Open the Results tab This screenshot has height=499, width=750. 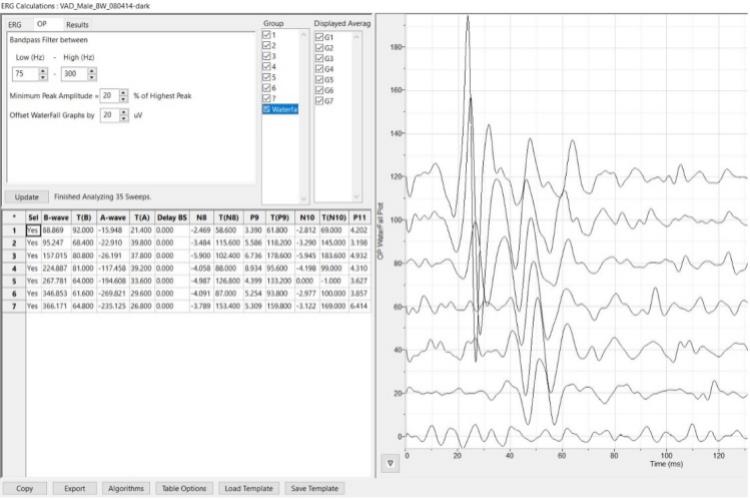pos(77,24)
